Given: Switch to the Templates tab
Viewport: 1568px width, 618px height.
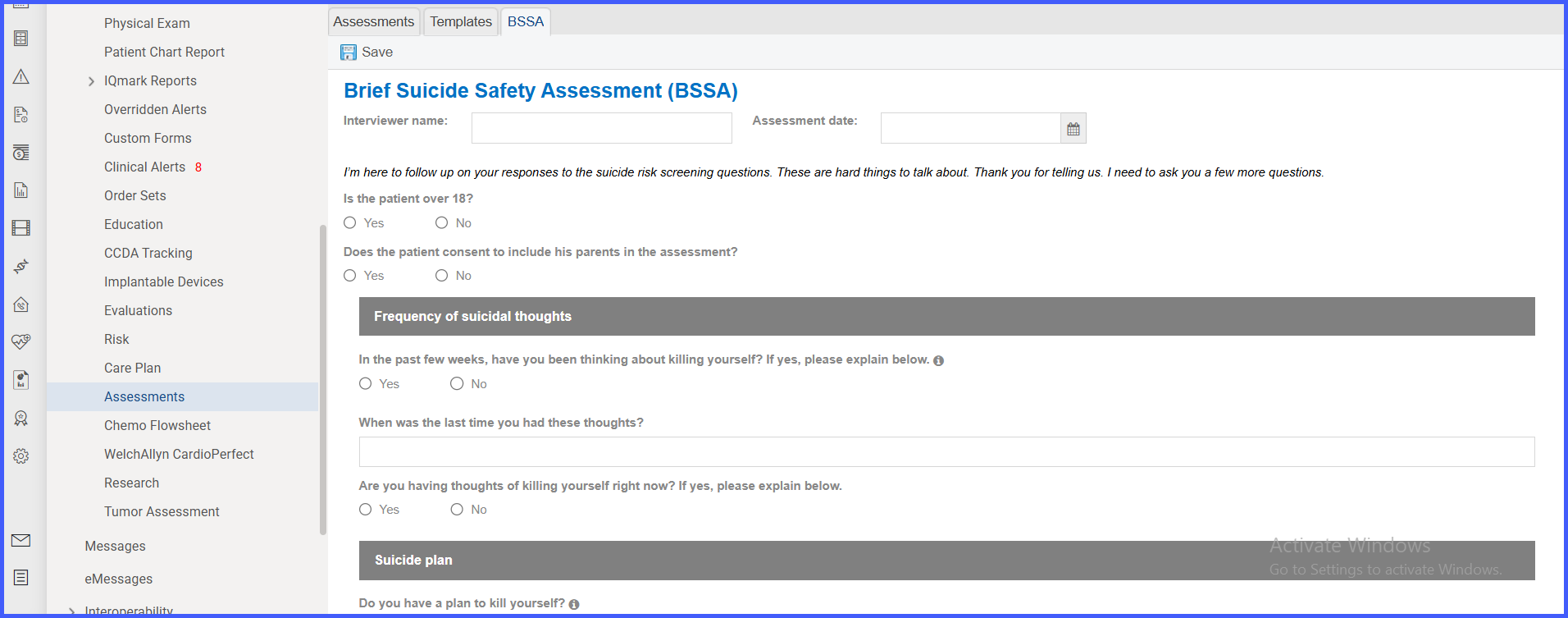Looking at the screenshot, I should coord(461,21).
